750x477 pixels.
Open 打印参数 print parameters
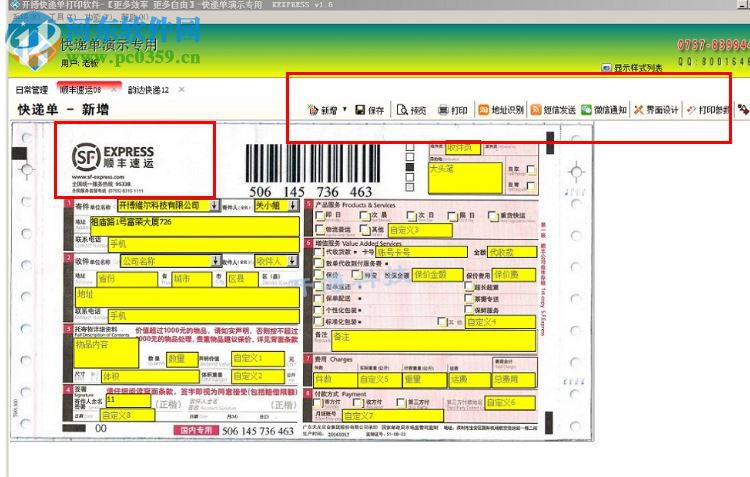click(708, 110)
